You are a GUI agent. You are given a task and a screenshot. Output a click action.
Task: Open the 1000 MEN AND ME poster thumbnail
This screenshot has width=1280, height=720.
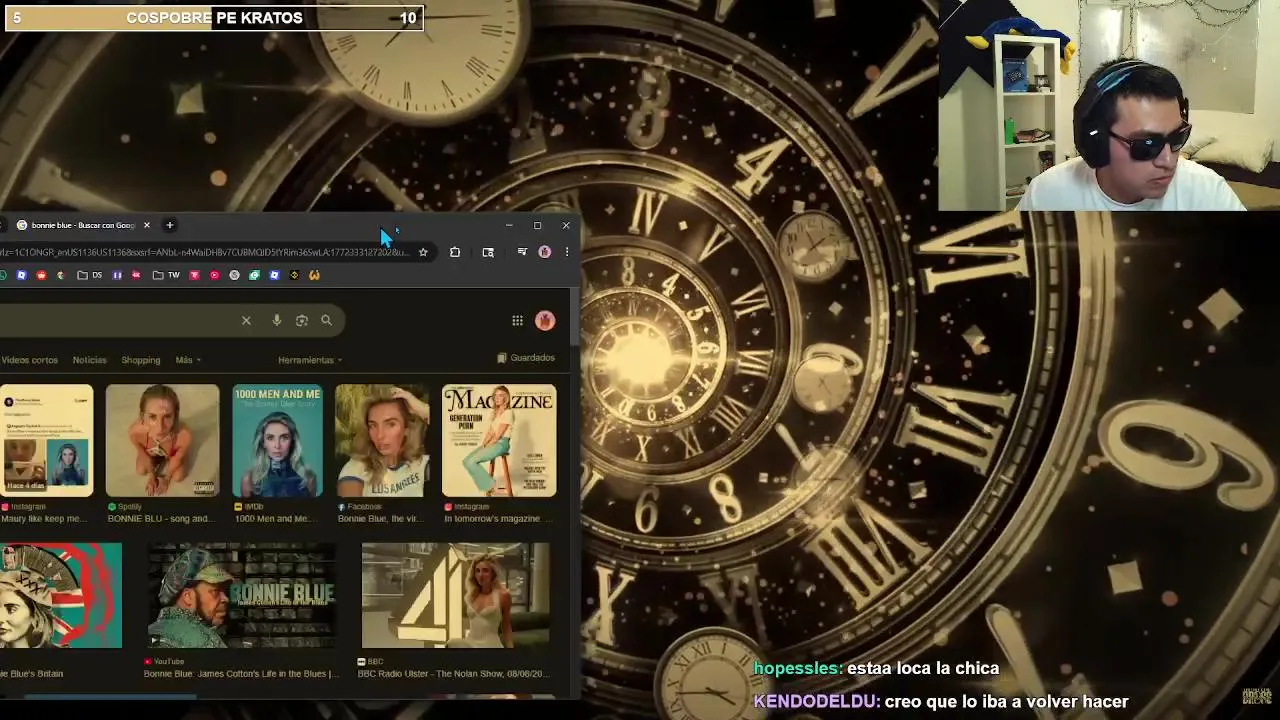[x=277, y=441]
